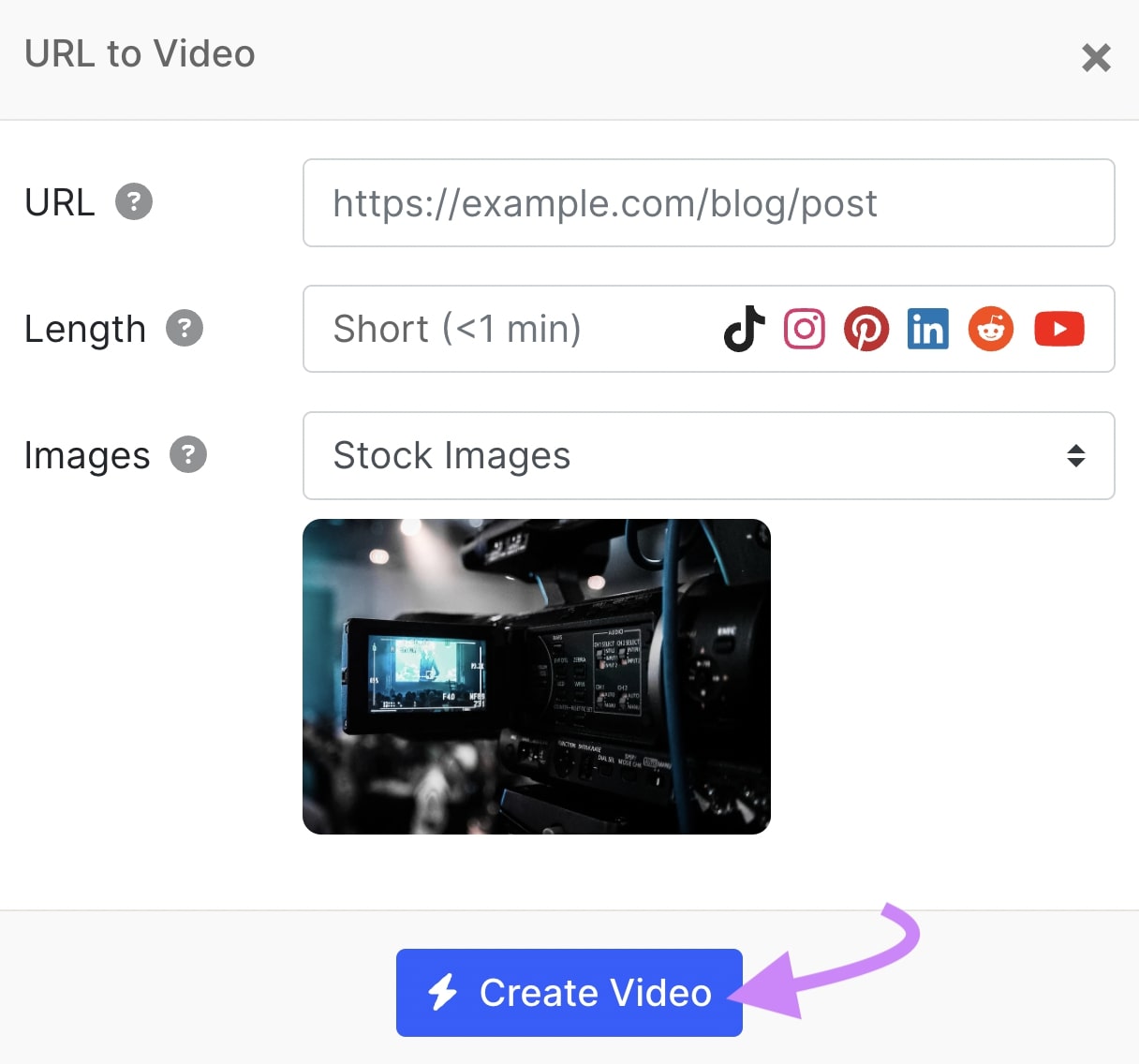Image resolution: width=1139 pixels, height=1064 pixels.
Task: Close the URL to Video dialog
Action: pyautogui.click(x=1096, y=57)
